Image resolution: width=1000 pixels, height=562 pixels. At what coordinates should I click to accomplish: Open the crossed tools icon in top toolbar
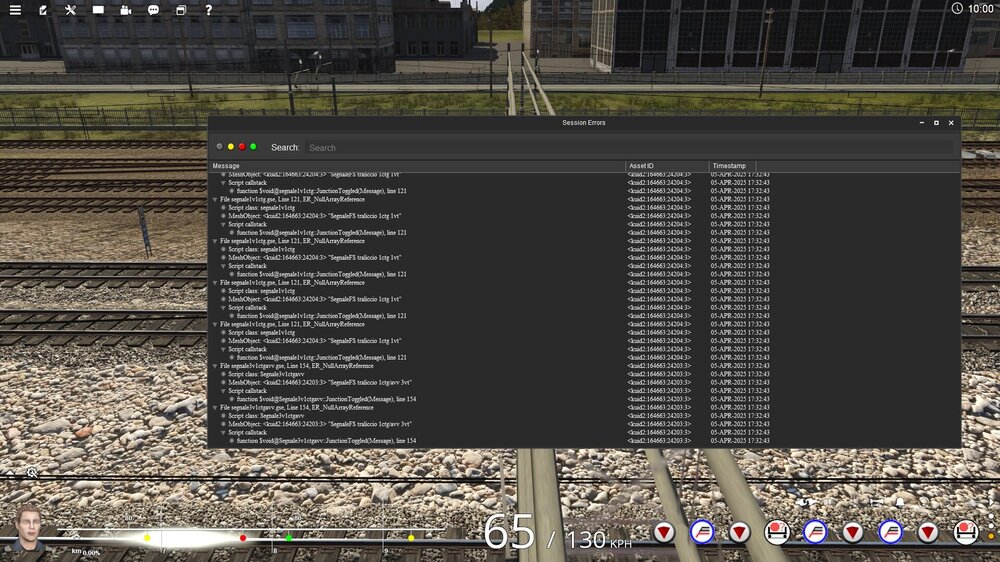pos(71,10)
